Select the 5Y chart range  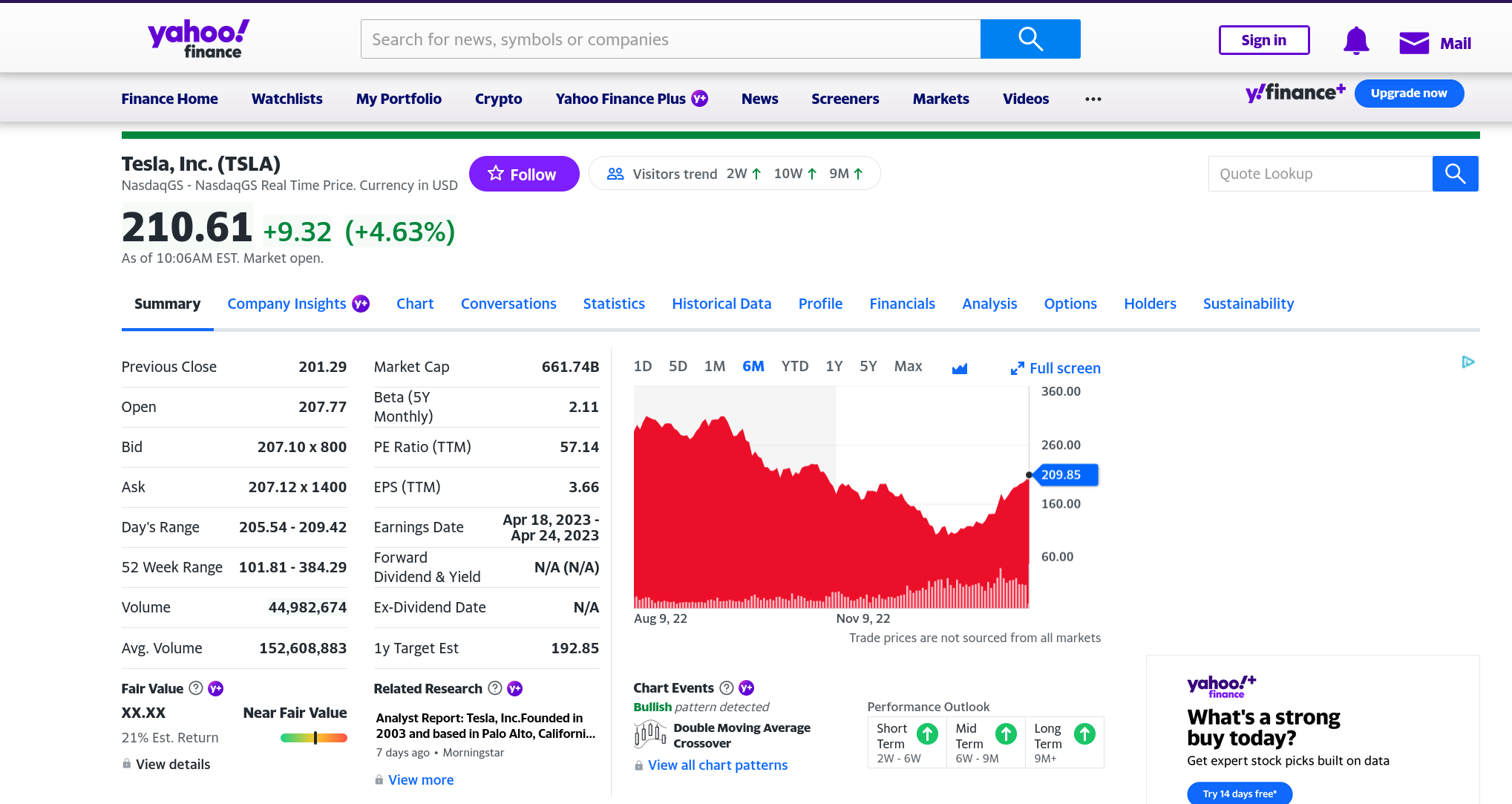click(868, 366)
